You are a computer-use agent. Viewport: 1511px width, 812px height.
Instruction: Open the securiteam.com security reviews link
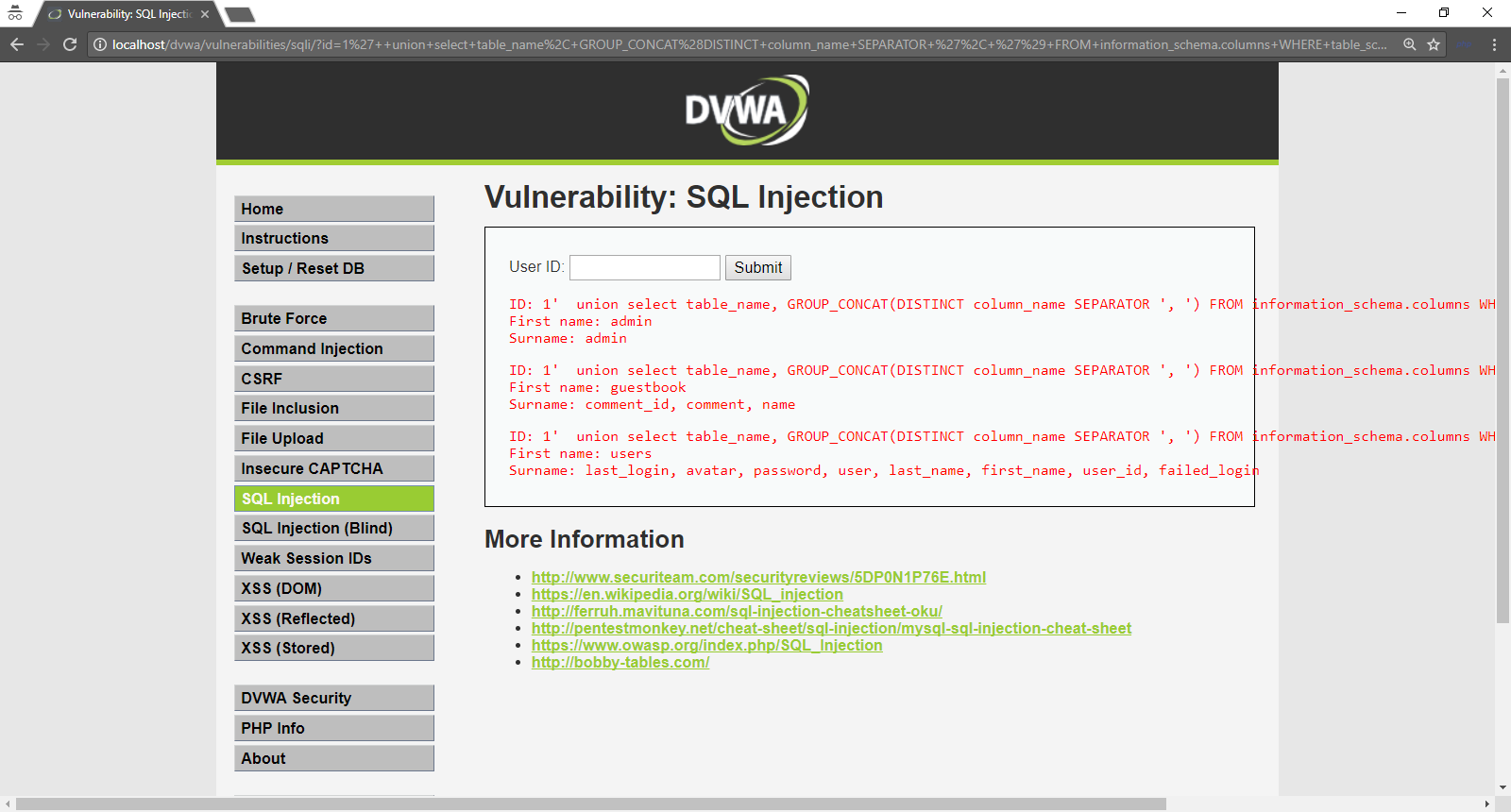(x=758, y=577)
